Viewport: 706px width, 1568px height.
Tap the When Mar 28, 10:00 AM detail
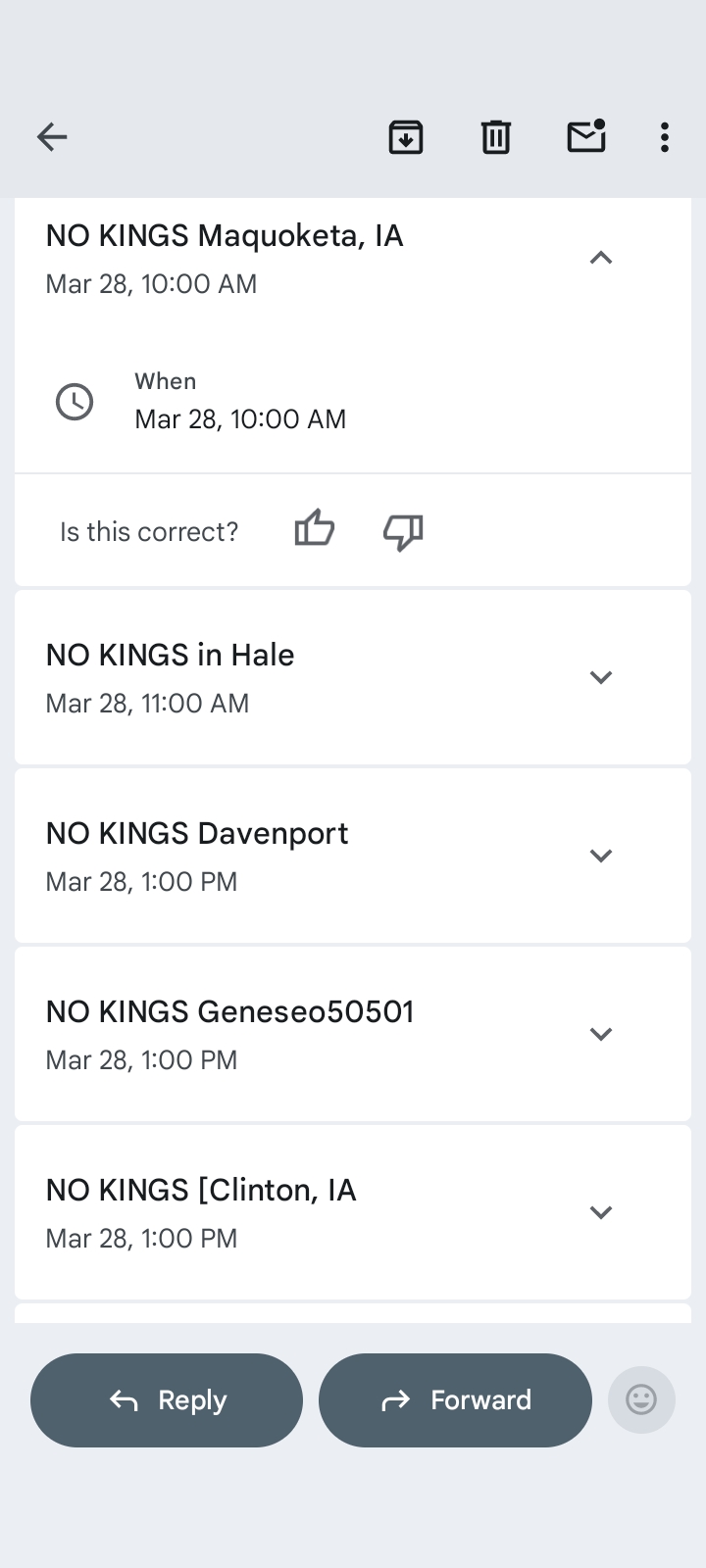(x=240, y=419)
